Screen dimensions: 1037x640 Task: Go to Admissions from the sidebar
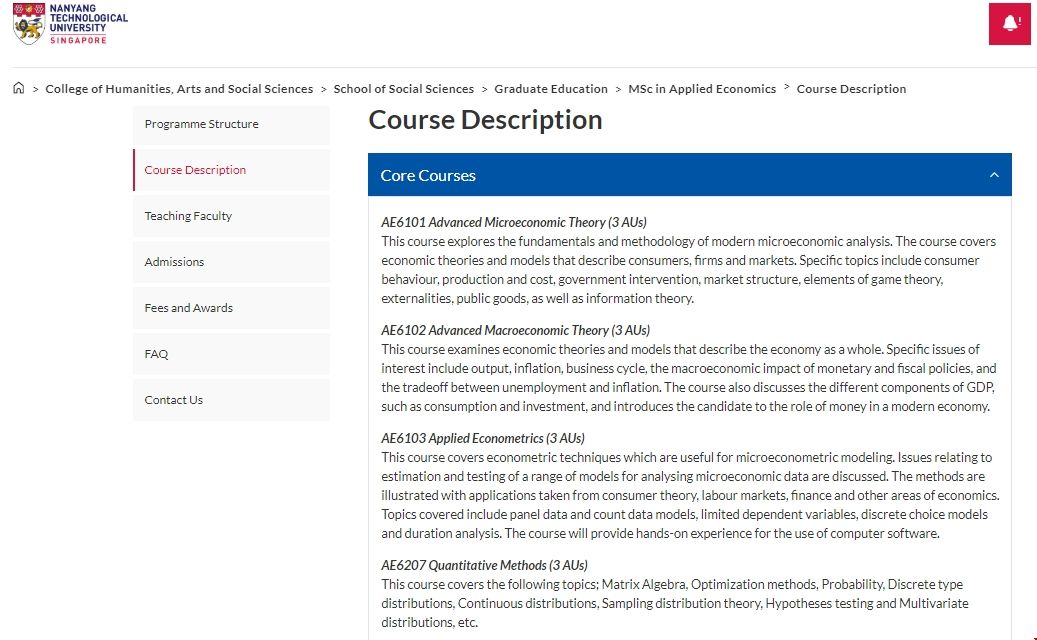(174, 262)
